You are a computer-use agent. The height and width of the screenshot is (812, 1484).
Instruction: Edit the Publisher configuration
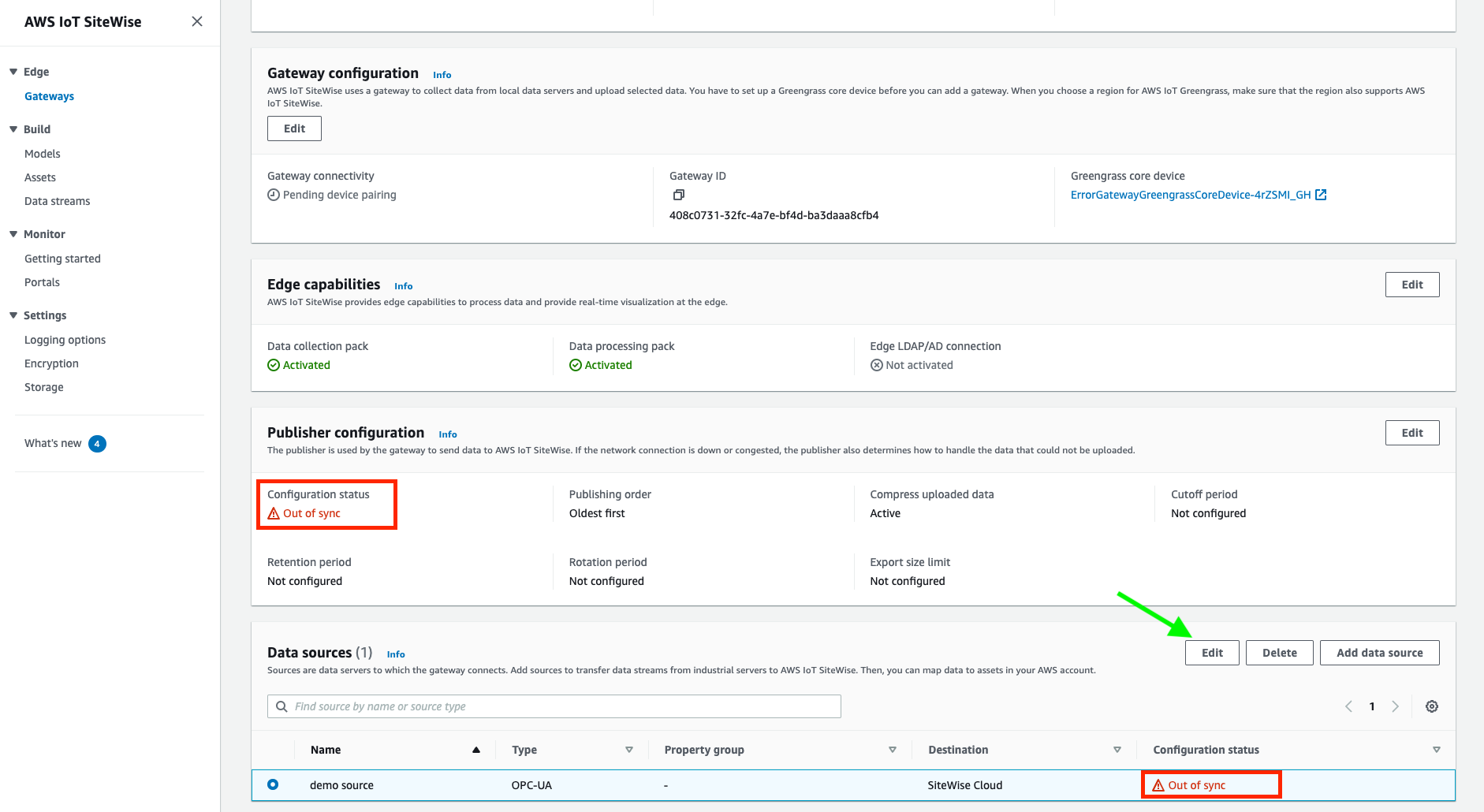pos(1411,433)
